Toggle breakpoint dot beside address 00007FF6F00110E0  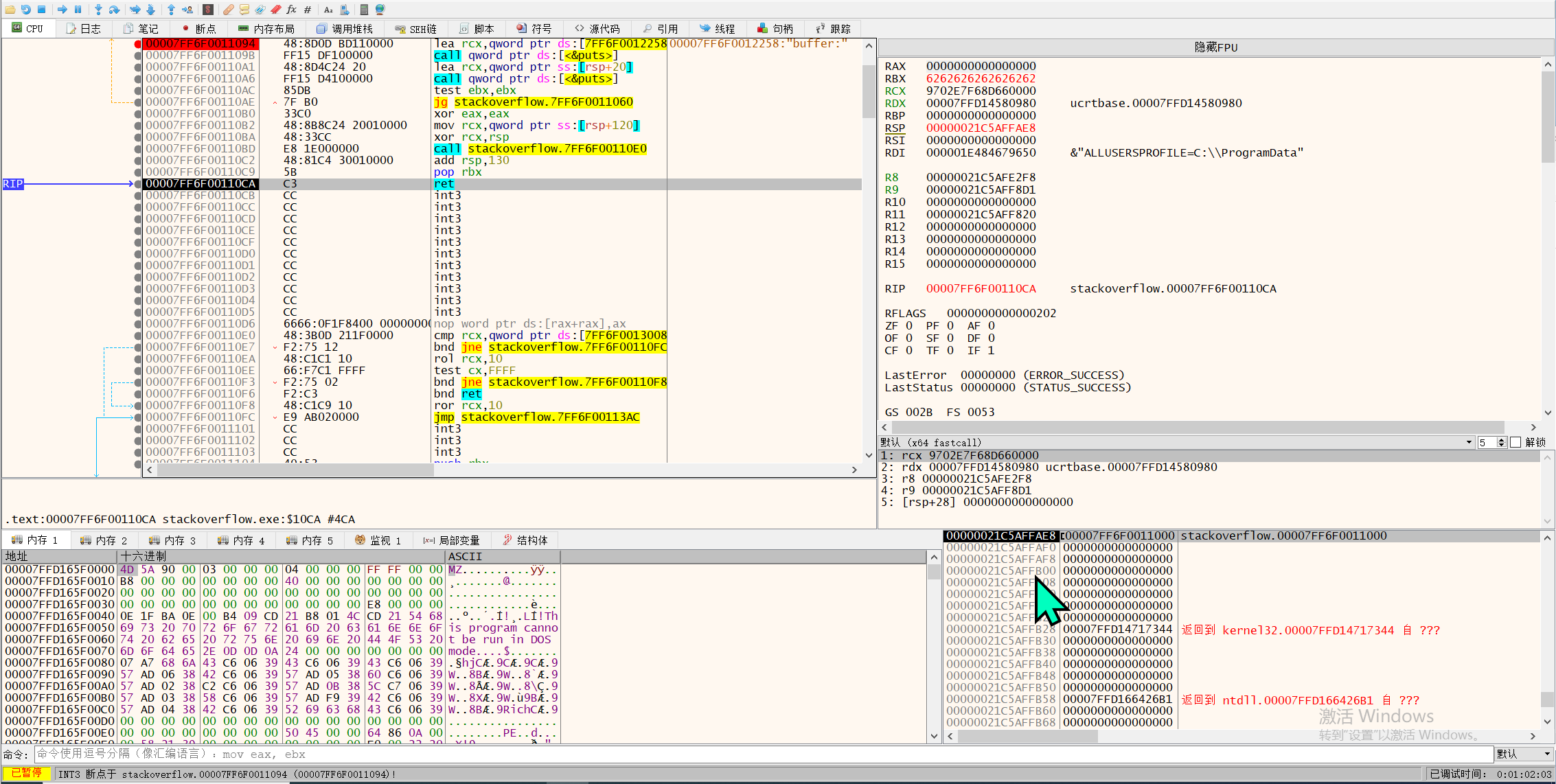[138, 335]
